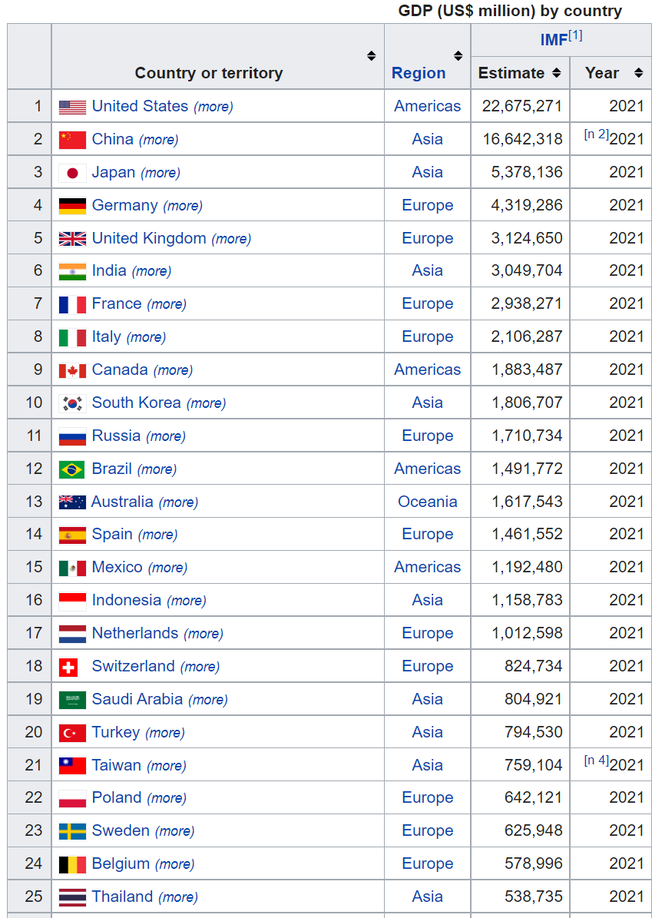Image resolution: width=652 pixels, height=918 pixels.
Task: Sort table by Country or territory arrows
Action: [371, 56]
